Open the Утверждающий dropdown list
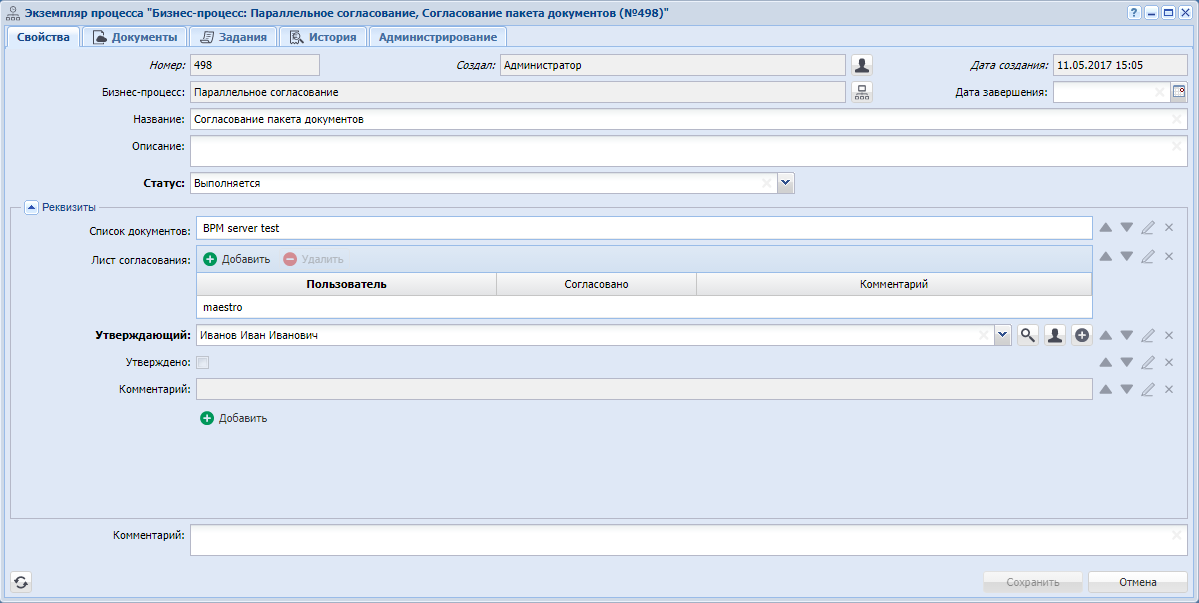 (x=1004, y=336)
